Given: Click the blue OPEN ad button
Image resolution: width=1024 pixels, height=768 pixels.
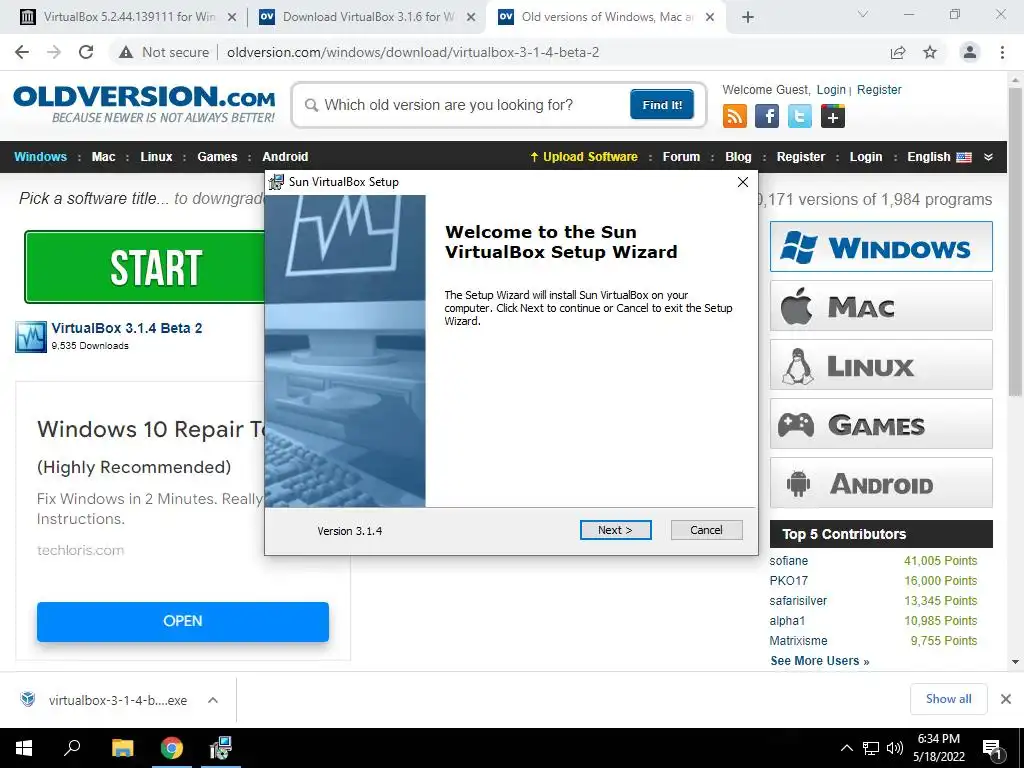Looking at the screenshot, I should [183, 621].
